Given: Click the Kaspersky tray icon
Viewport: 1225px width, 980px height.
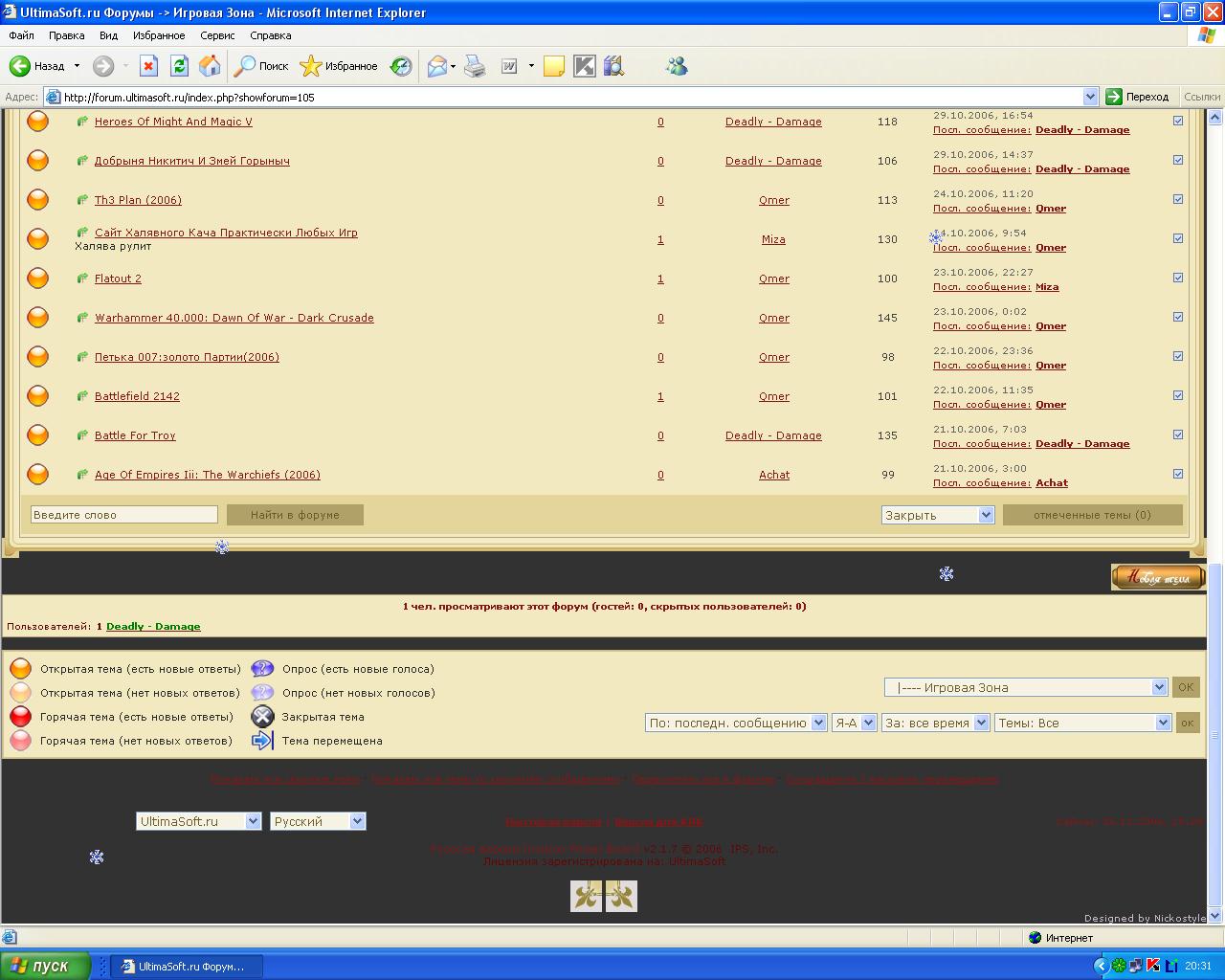Looking at the screenshot, I should click(1153, 966).
